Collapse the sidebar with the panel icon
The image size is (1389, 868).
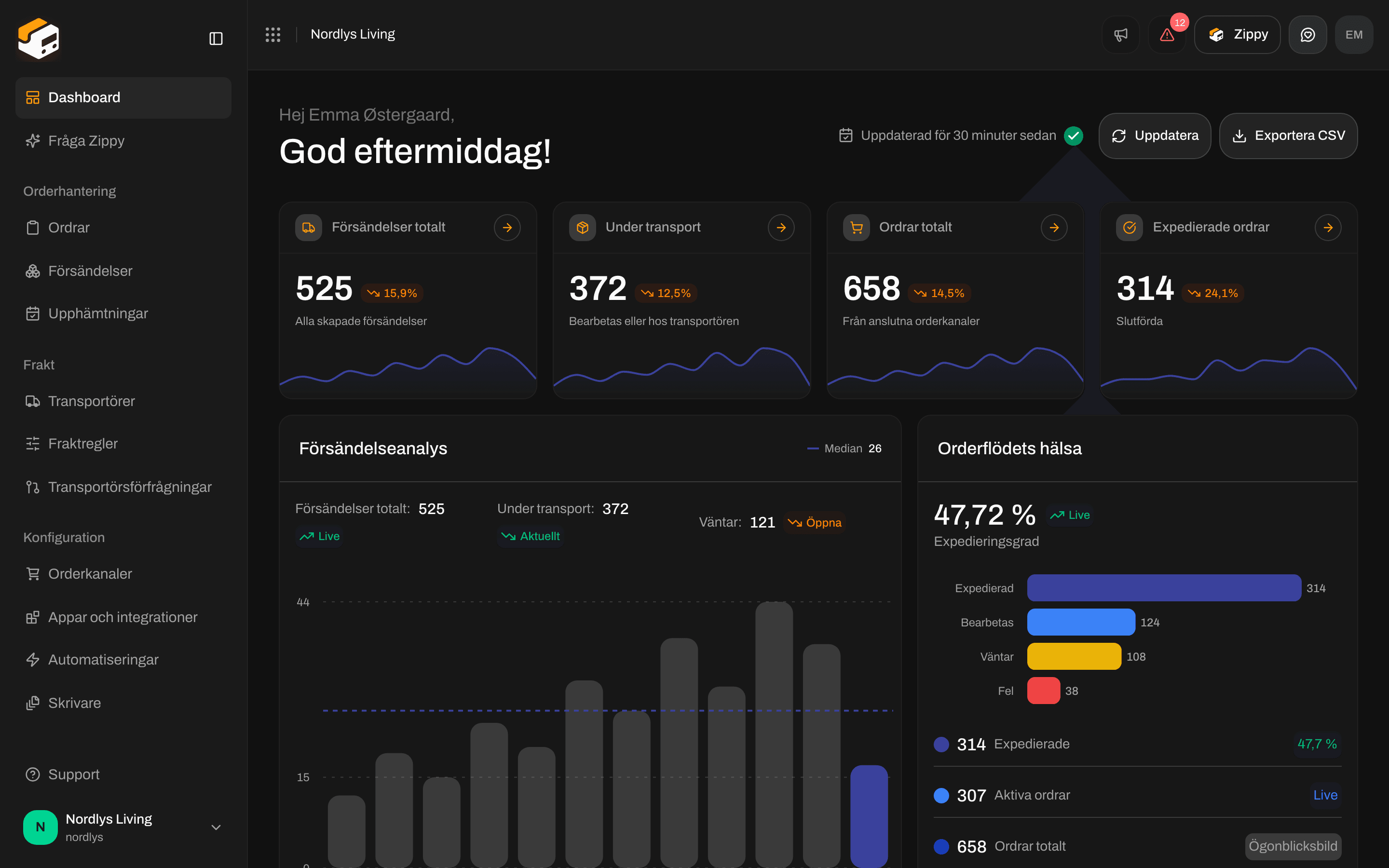point(216,39)
